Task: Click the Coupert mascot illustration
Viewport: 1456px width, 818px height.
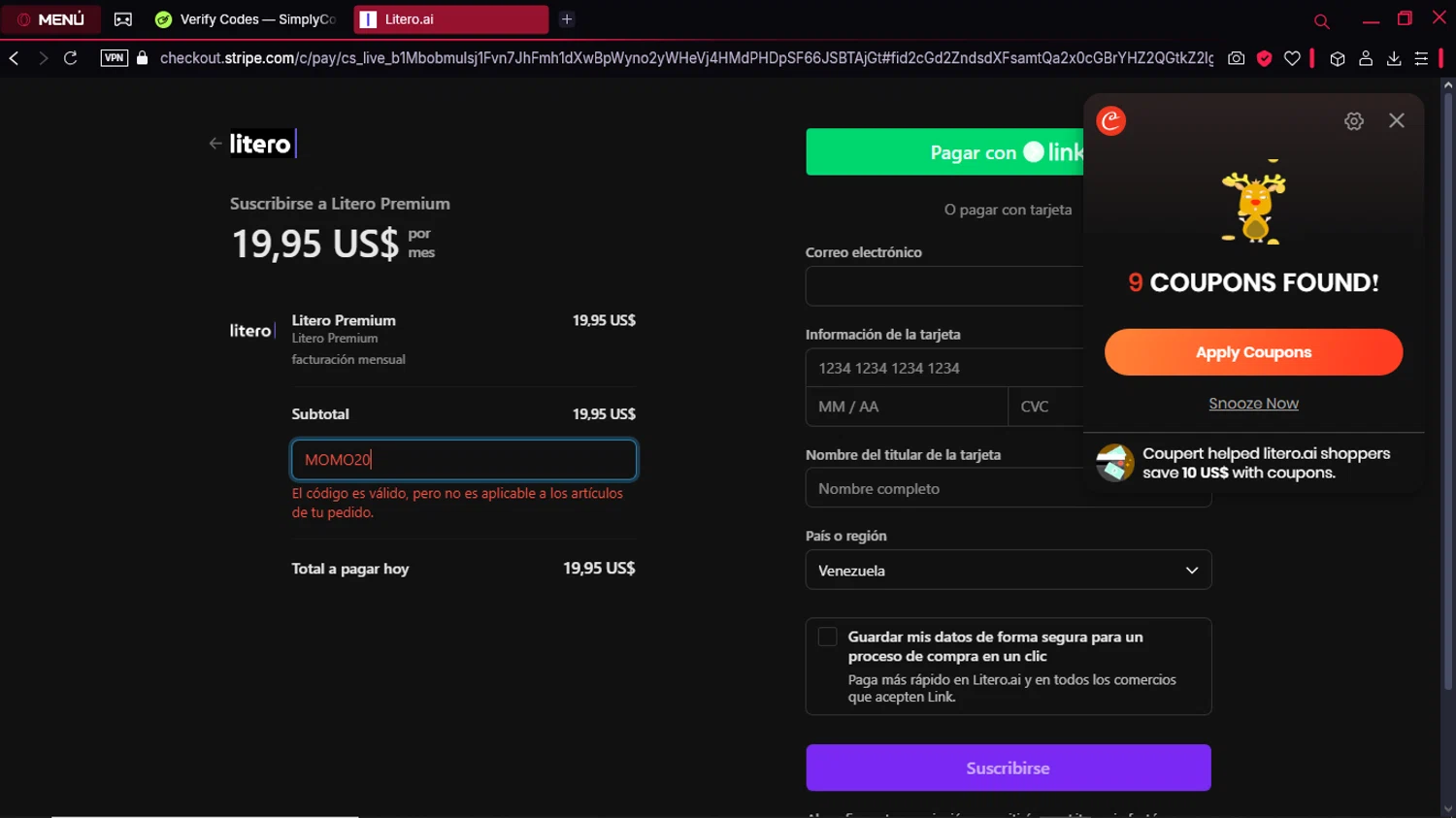Action: 1253,202
